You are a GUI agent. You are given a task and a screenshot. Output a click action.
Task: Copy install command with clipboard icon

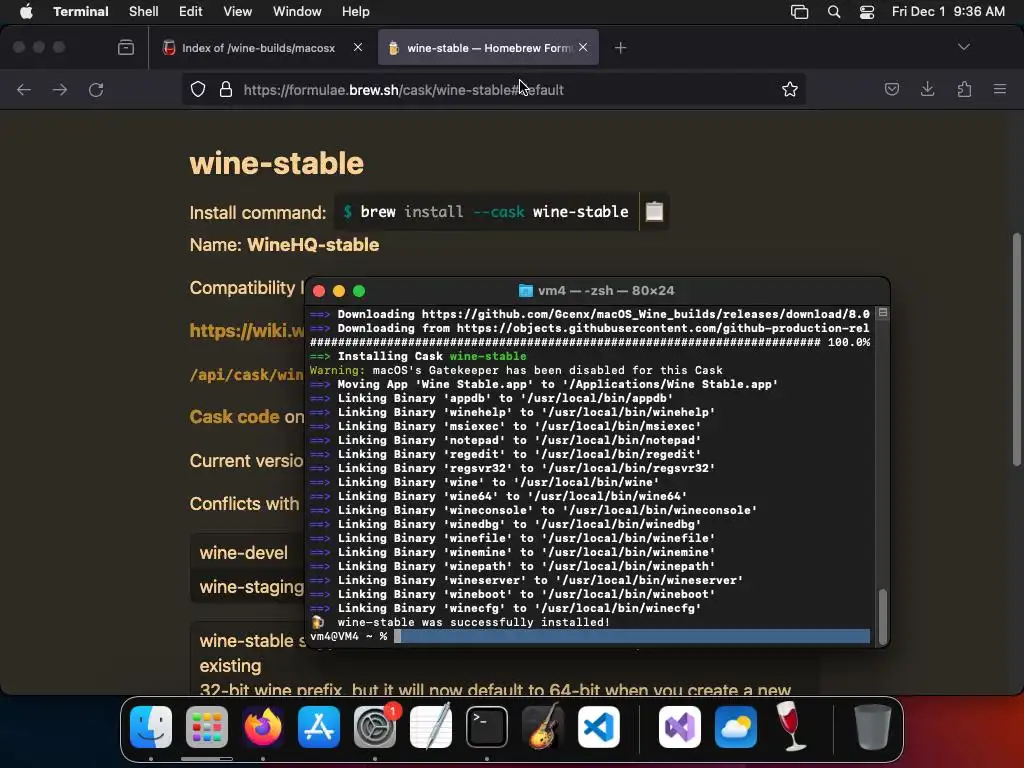tap(654, 212)
